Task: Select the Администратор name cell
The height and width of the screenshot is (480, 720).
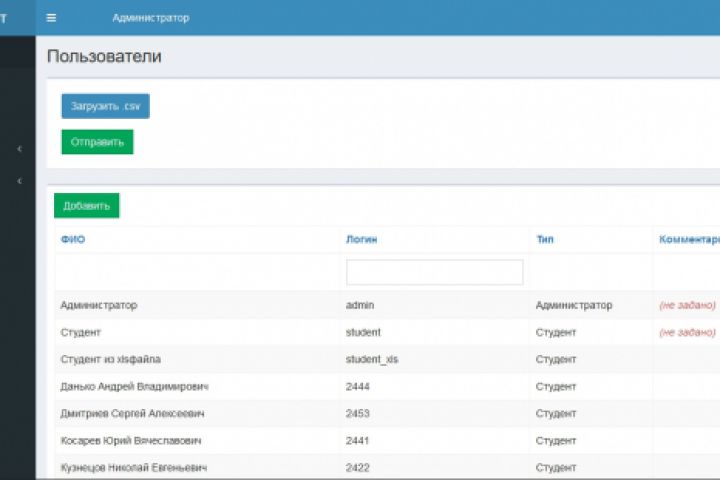Action: [x=99, y=305]
